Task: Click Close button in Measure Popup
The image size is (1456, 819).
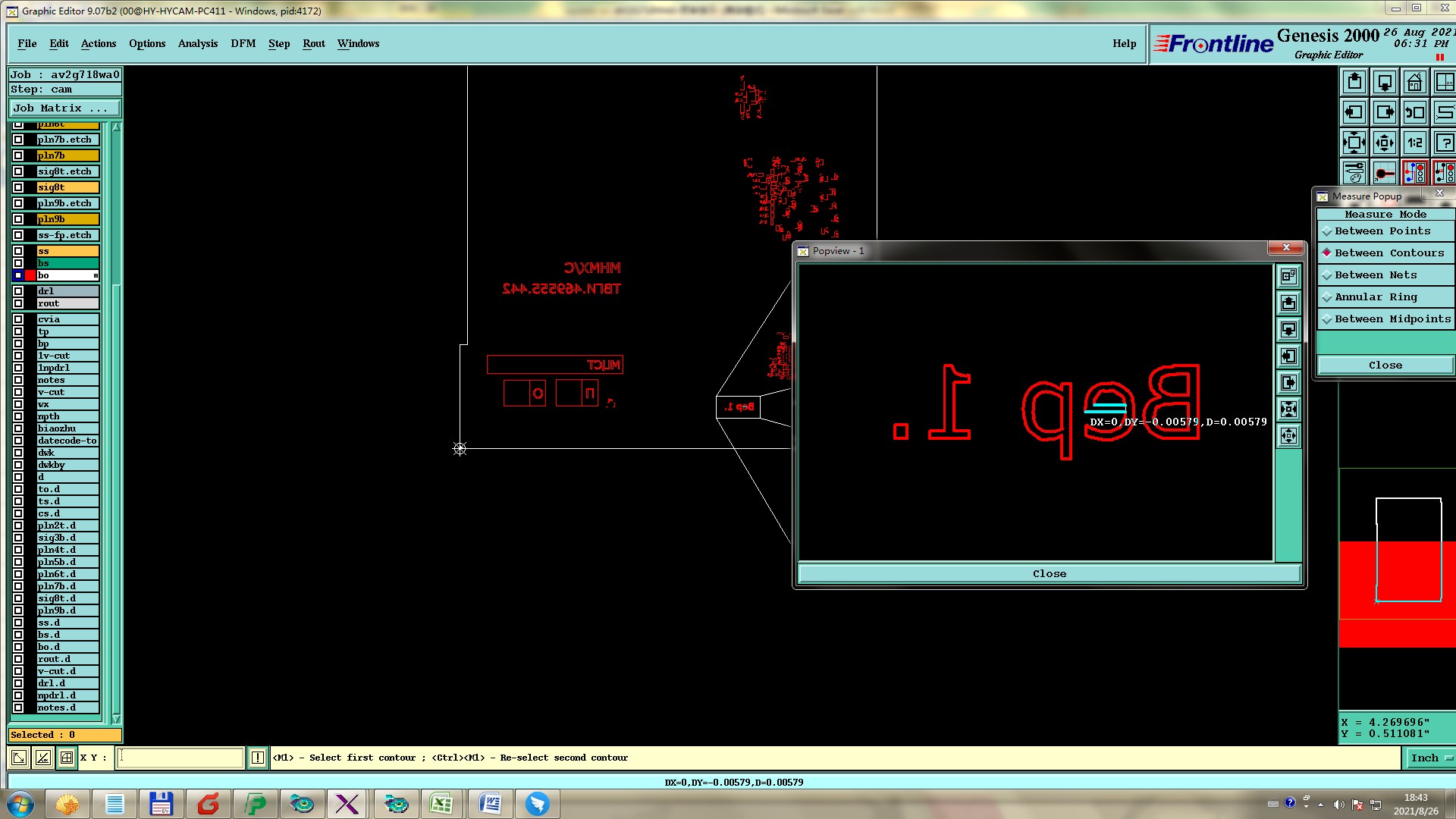Action: point(1385,366)
